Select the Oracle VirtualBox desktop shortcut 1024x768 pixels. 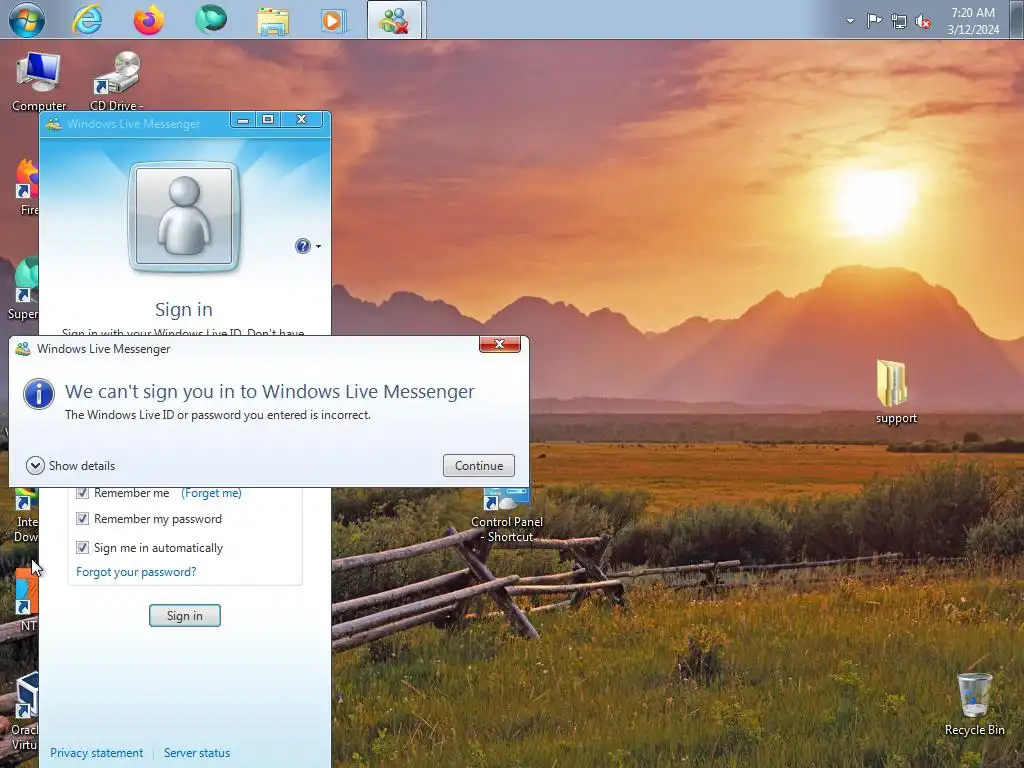25,713
